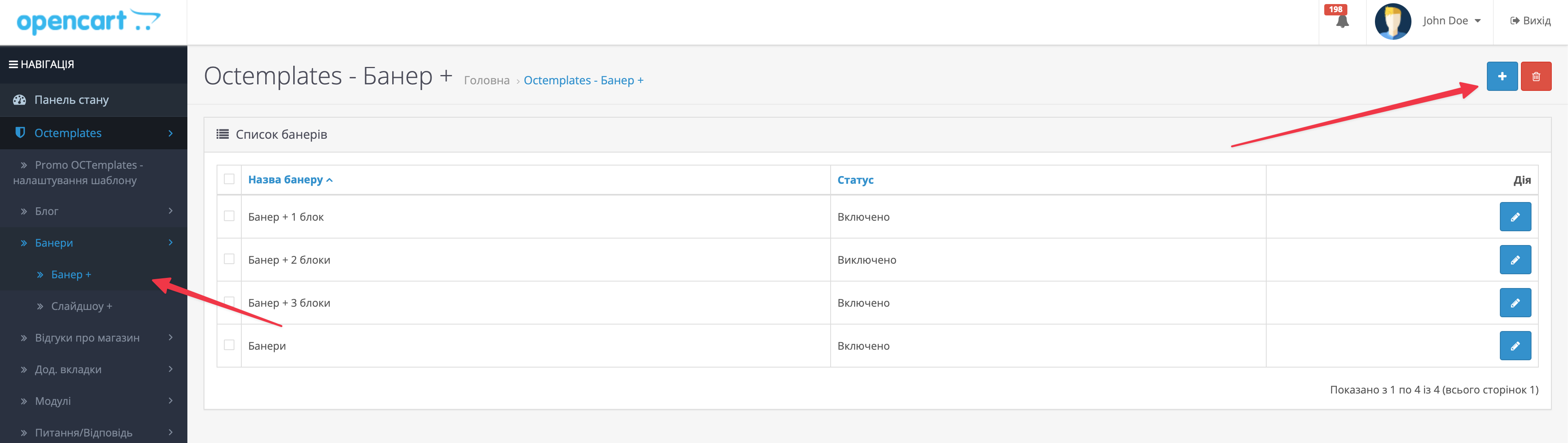This screenshot has width=1568, height=443.
Task: Toggle the НАВІГАЦІЯ hamburger menu icon
Action: (13, 65)
